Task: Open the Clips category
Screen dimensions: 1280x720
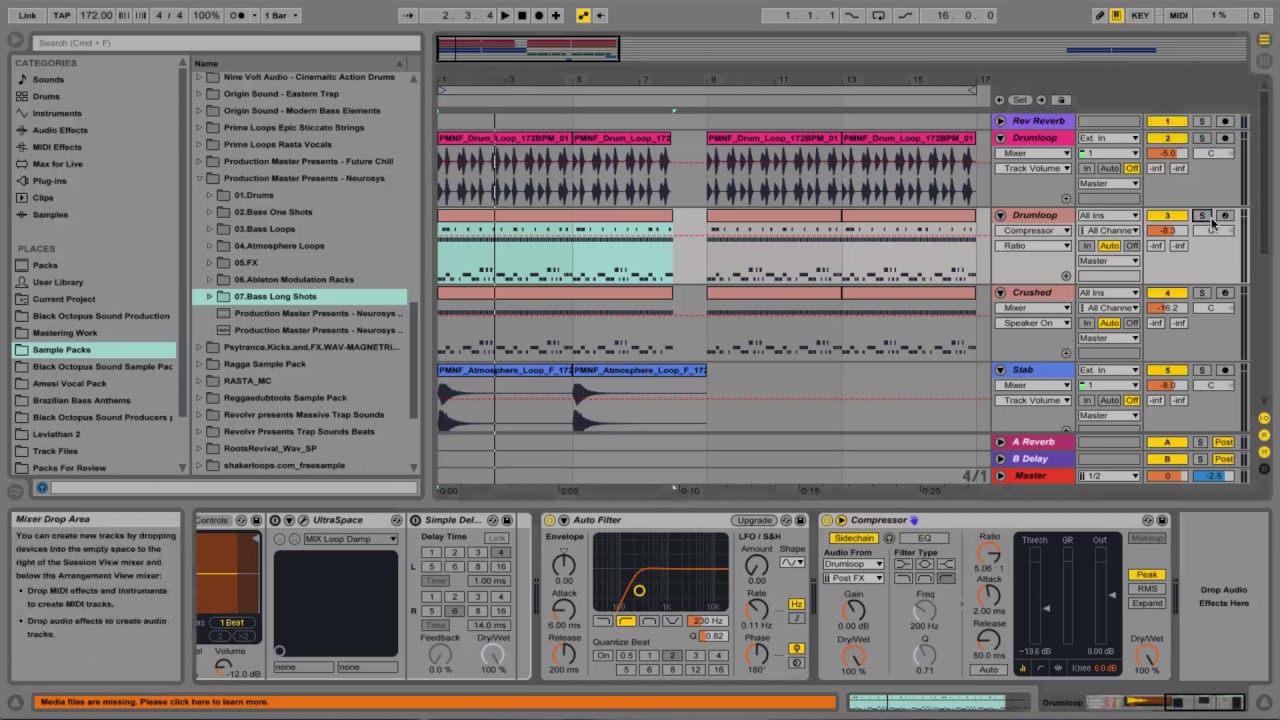Action: pyautogui.click(x=43, y=198)
